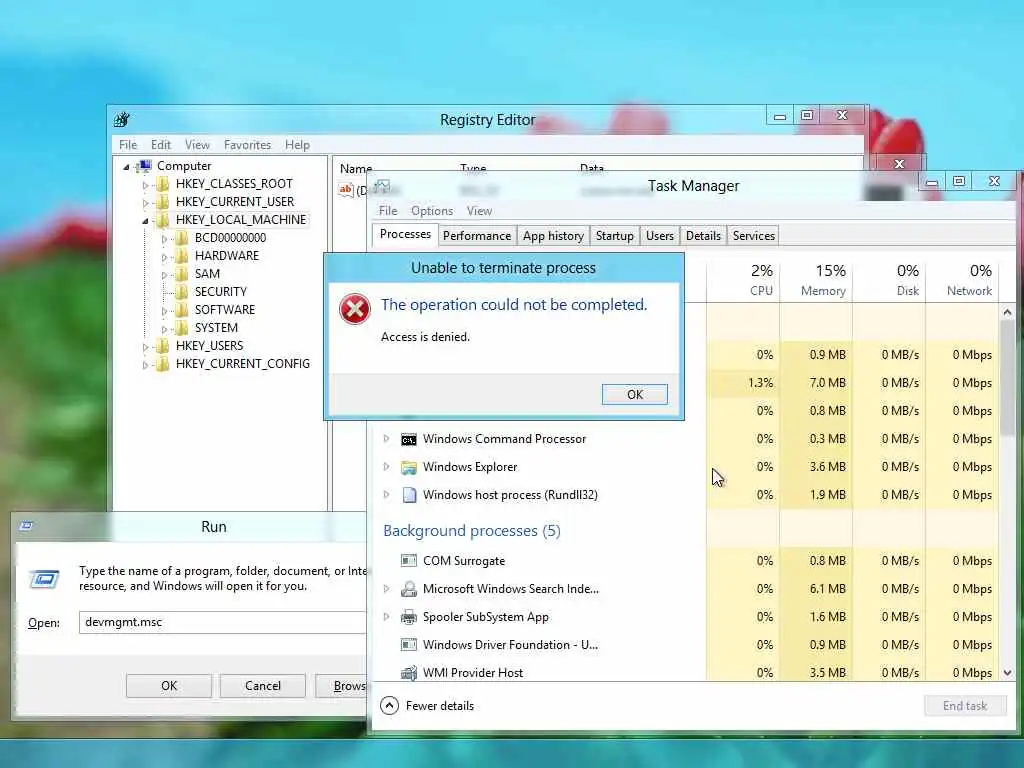This screenshot has height=768, width=1024.
Task: Select HKEY_CURRENT_USER folder icon
Action: point(163,202)
